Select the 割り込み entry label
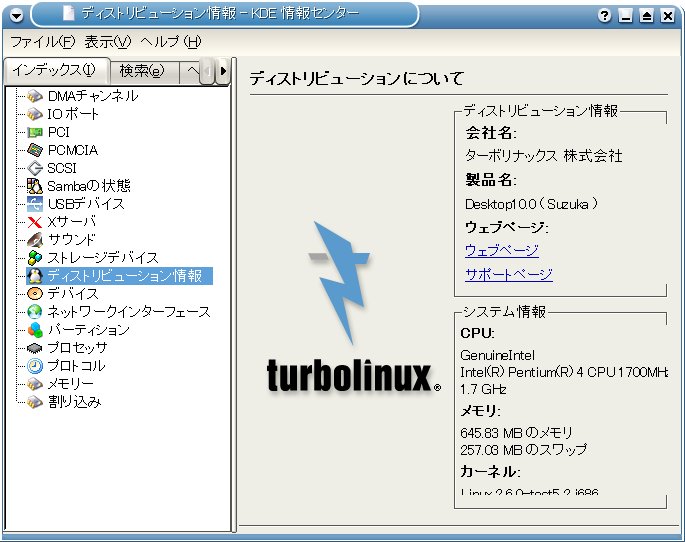The image size is (685, 542). click(x=74, y=401)
